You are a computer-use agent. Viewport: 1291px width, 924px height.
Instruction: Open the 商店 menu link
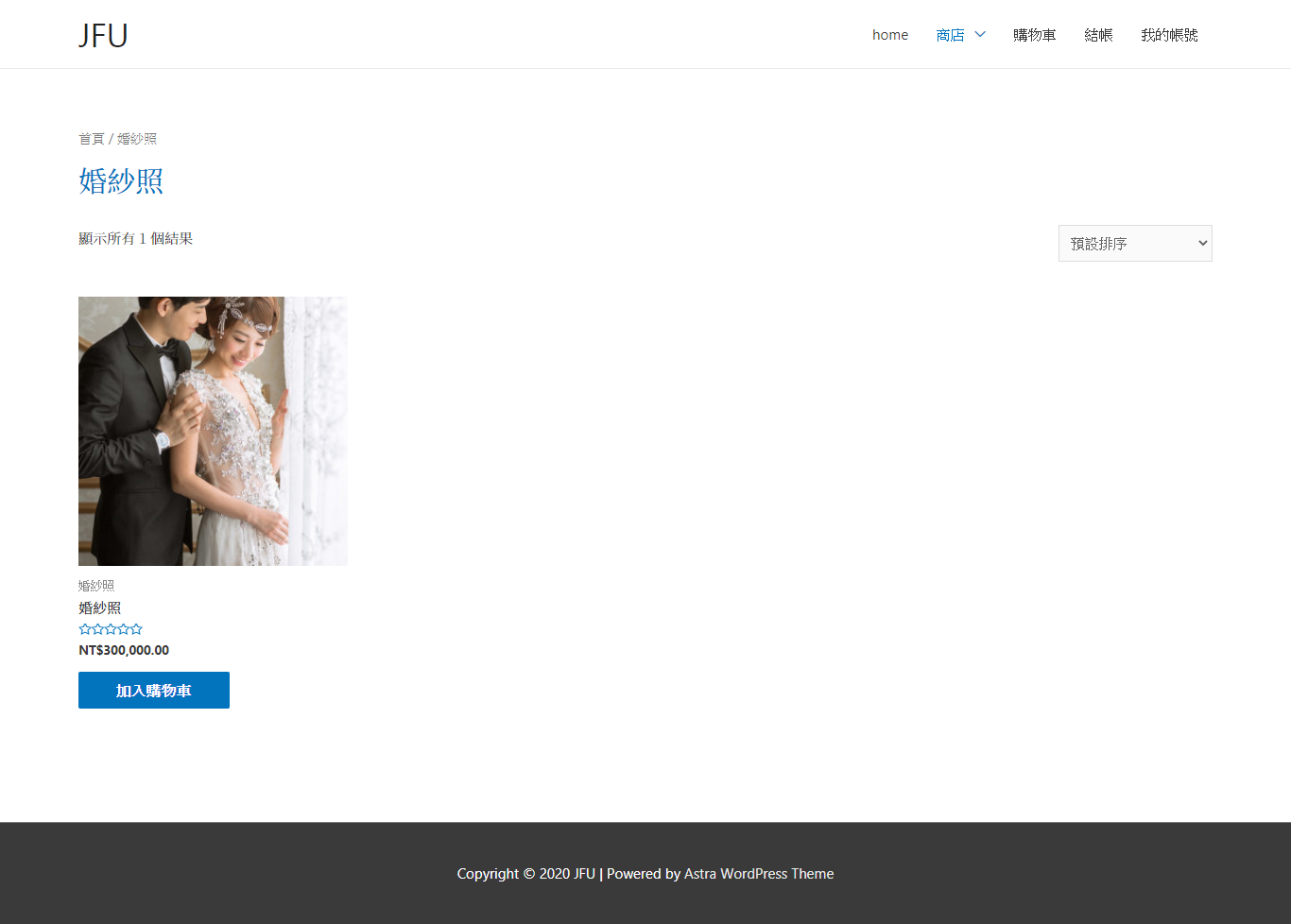click(x=950, y=35)
